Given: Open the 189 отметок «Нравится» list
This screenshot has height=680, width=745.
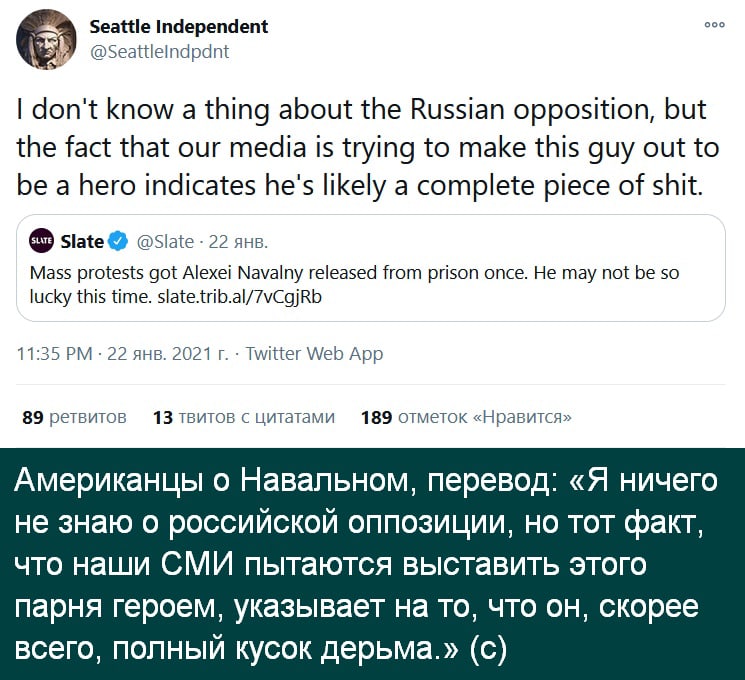Looking at the screenshot, I should pyautogui.click(x=466, y=417).
